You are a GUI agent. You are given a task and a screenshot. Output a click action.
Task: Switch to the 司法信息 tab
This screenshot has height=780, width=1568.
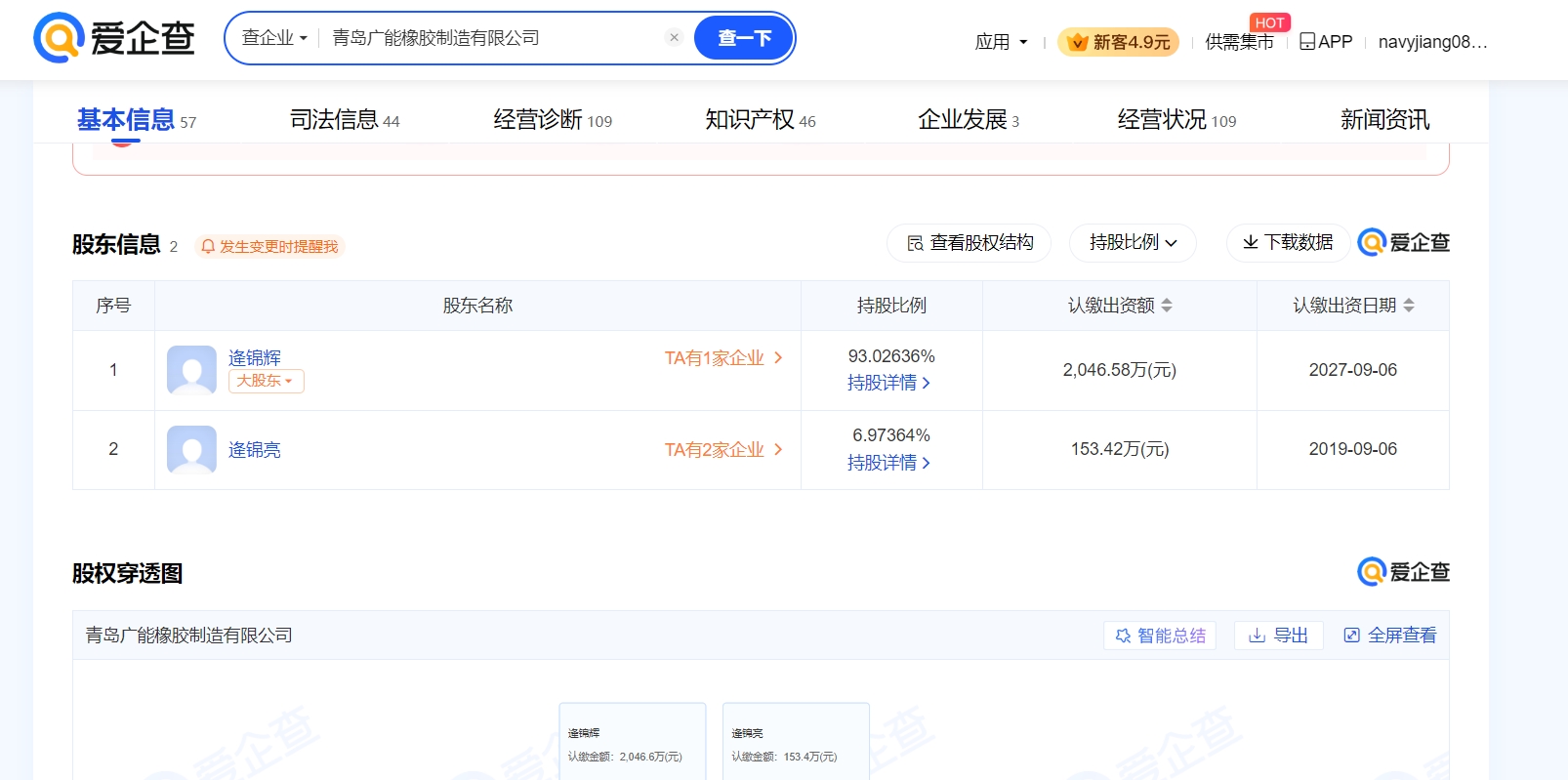[345, 120]
